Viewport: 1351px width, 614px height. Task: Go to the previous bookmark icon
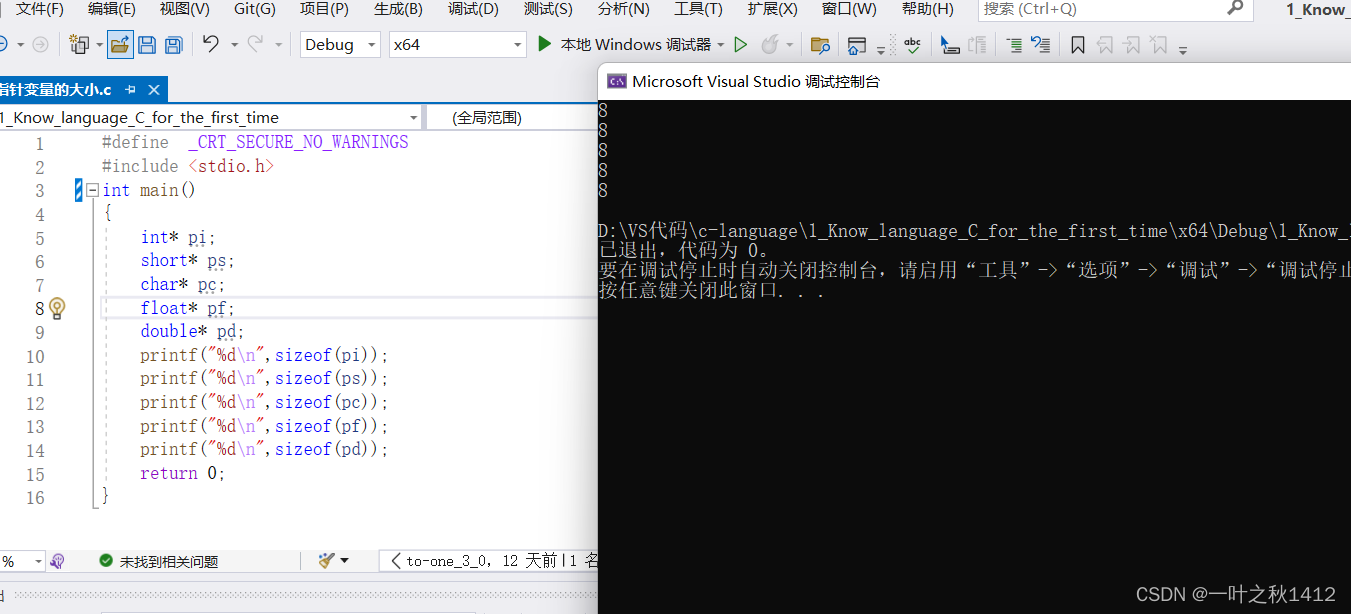(x=1105, y=44)
